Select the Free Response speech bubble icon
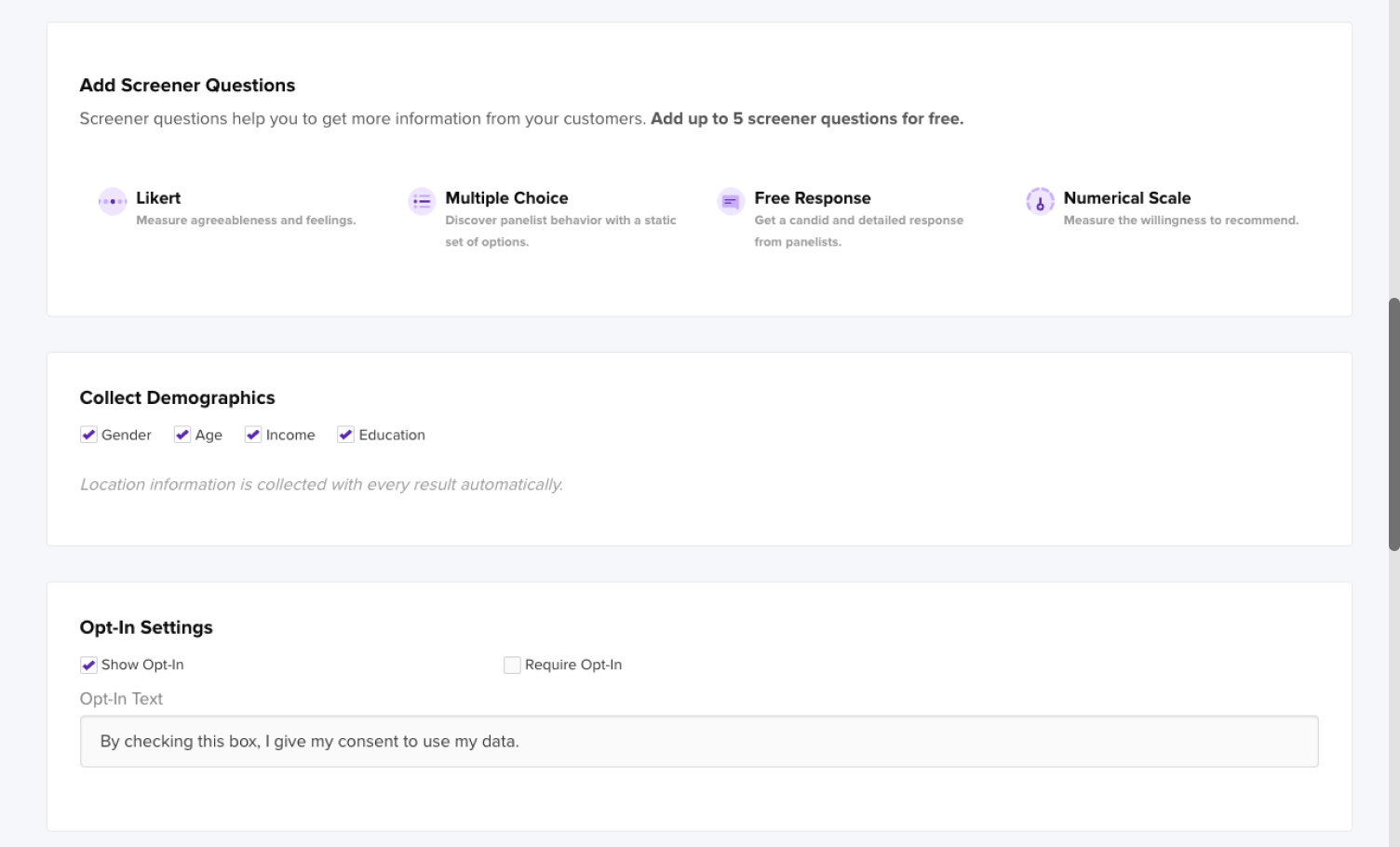1400x847 pixels. (731, 201)
